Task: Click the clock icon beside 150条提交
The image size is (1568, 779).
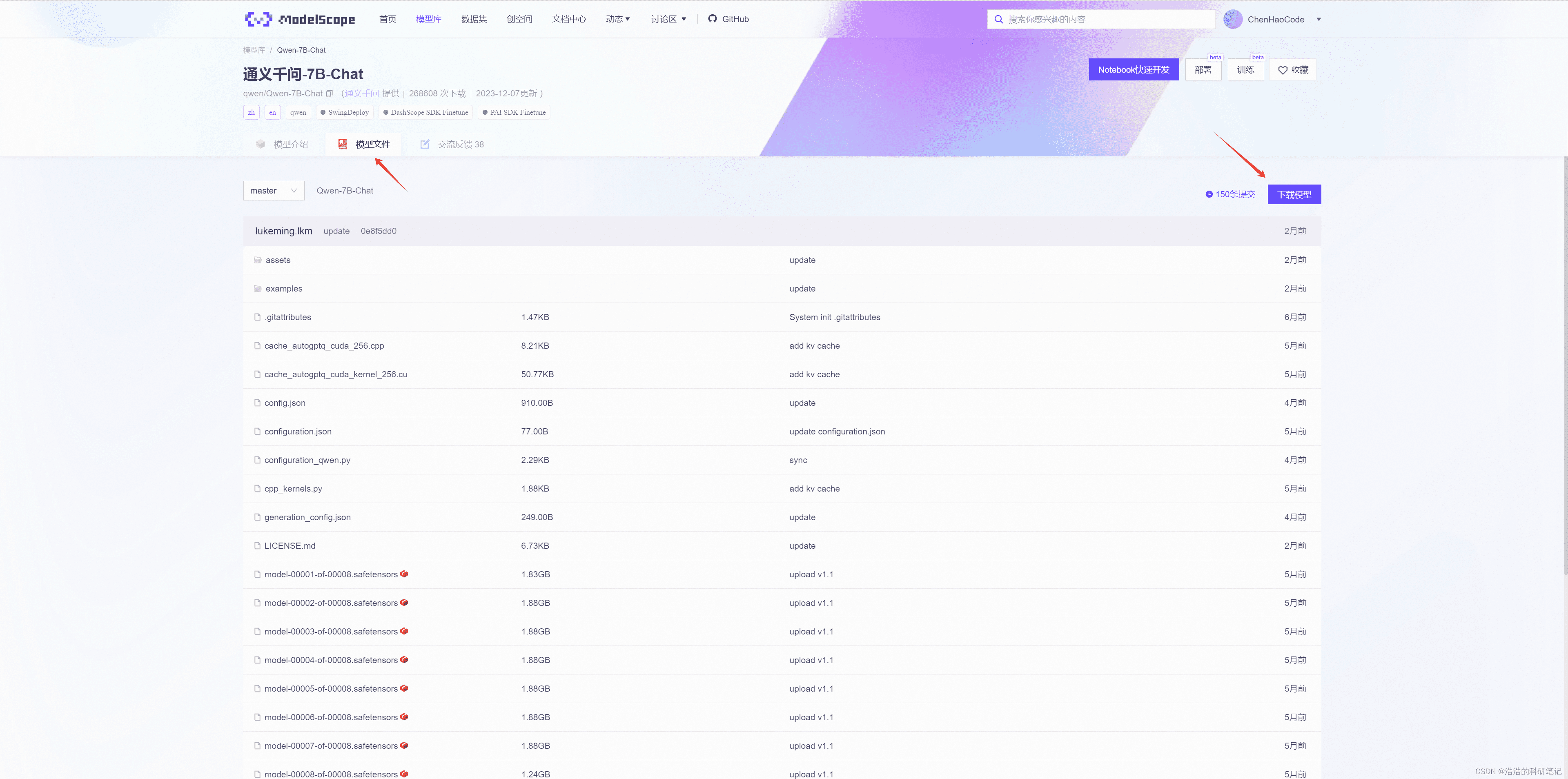Action: point(1209,194)
